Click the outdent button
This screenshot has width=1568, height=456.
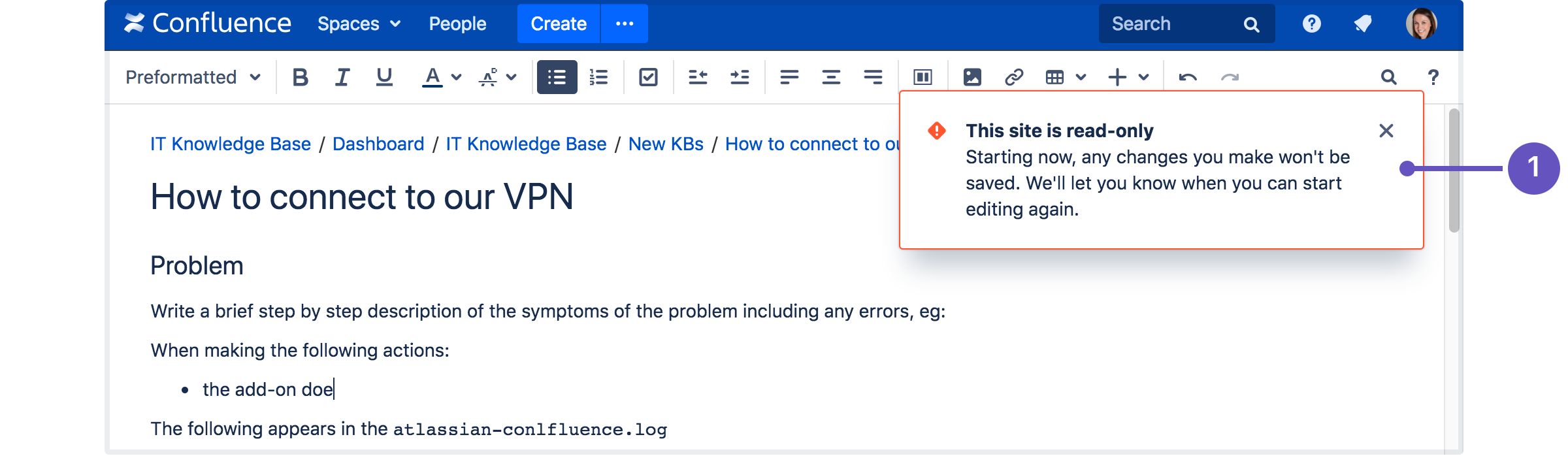(698, 77)
